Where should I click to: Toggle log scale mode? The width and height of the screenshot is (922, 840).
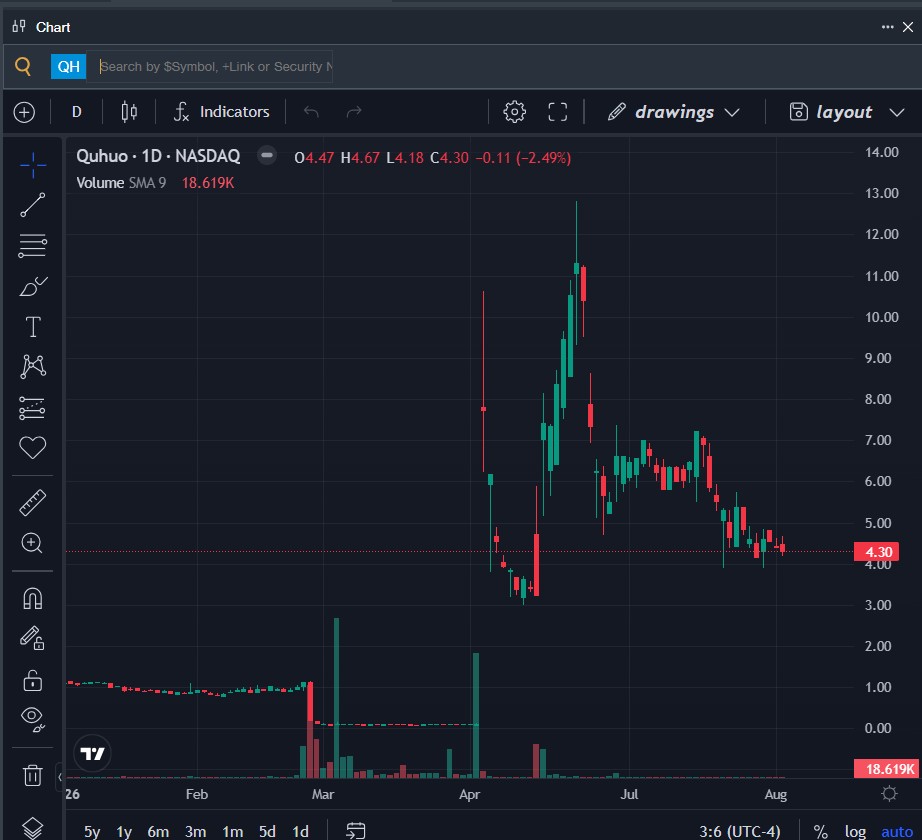click(x=855, y=831)
